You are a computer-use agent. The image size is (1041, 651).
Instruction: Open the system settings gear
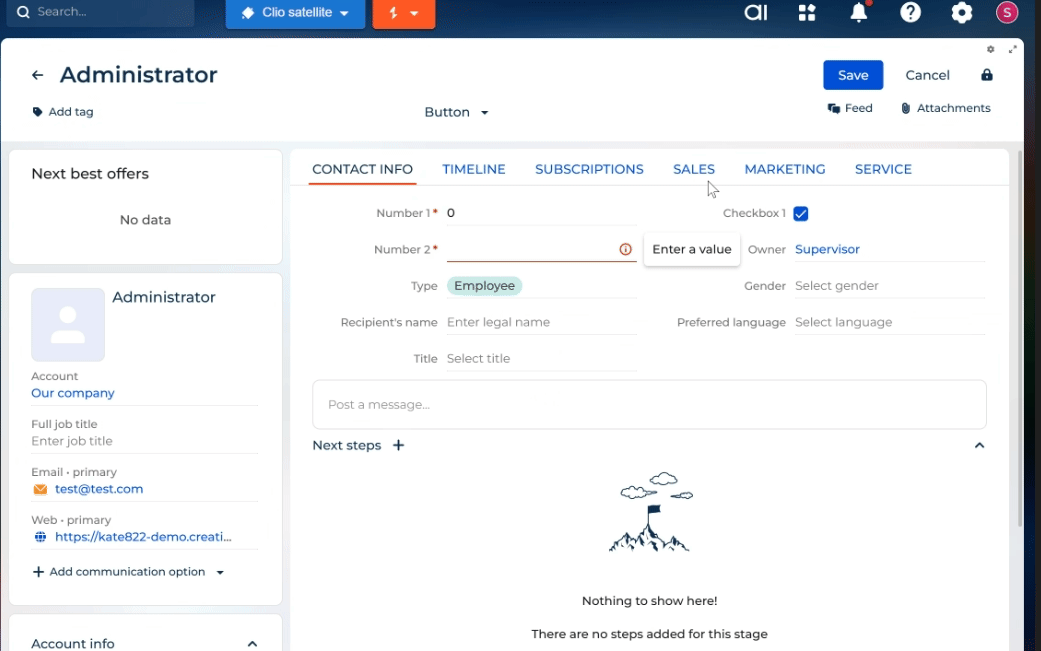click(962, 13)
